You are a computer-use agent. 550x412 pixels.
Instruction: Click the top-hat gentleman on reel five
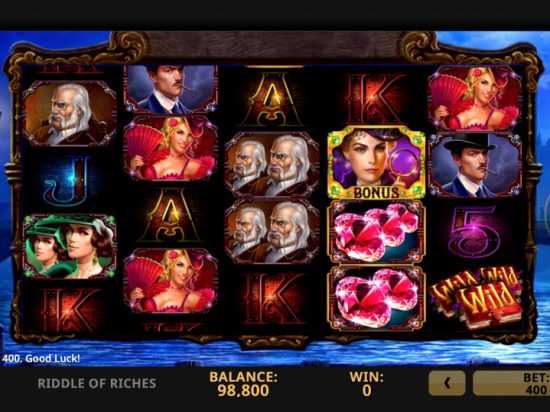point(475,165)
